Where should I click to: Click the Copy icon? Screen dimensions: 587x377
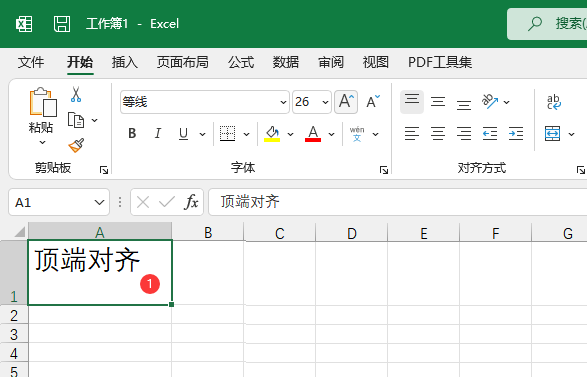pyautogui.click(x=76, y=120)
